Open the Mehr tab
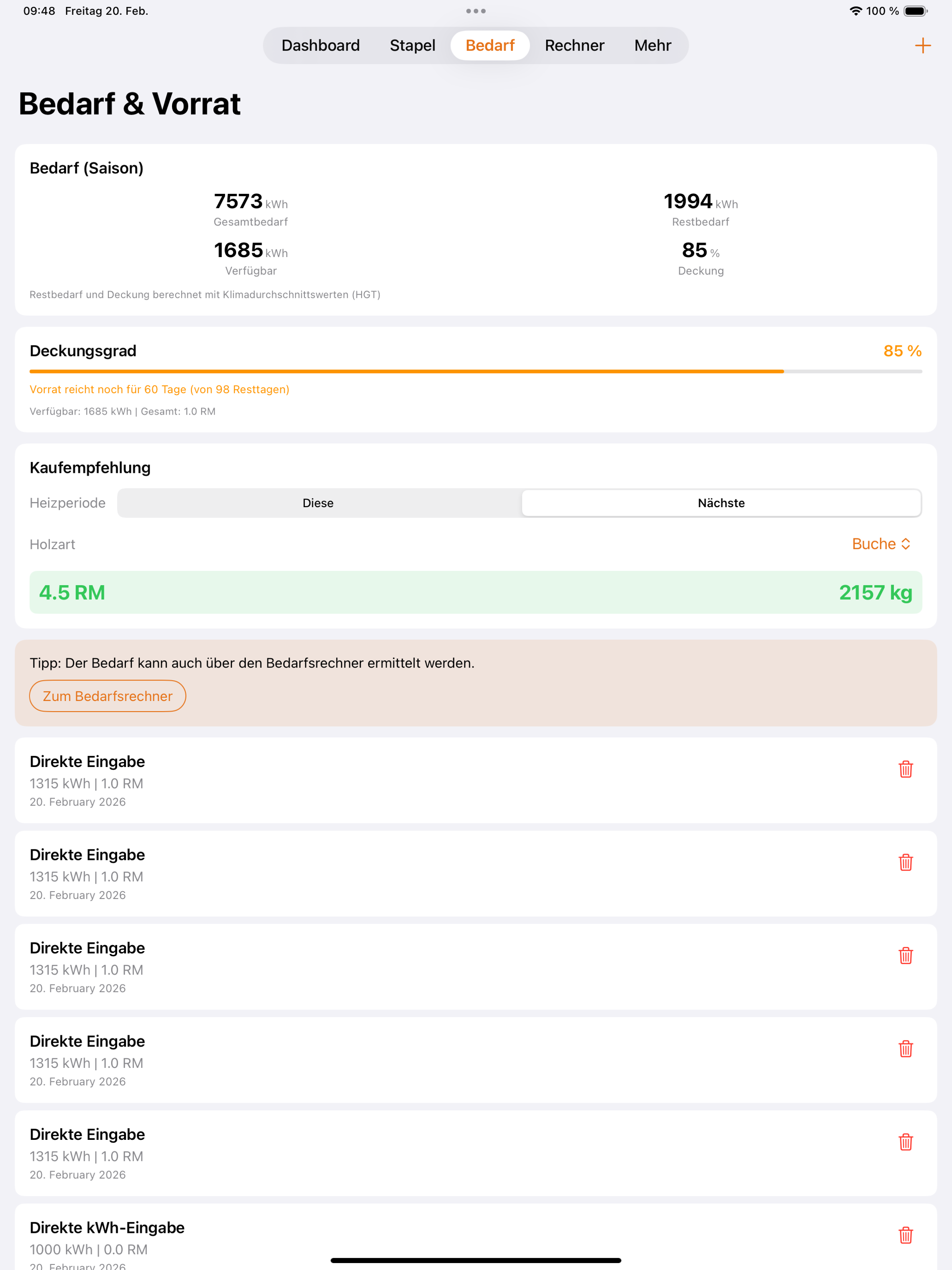Screen dimensions: 952x1270 pyautogui.click(x=652, y=46)
